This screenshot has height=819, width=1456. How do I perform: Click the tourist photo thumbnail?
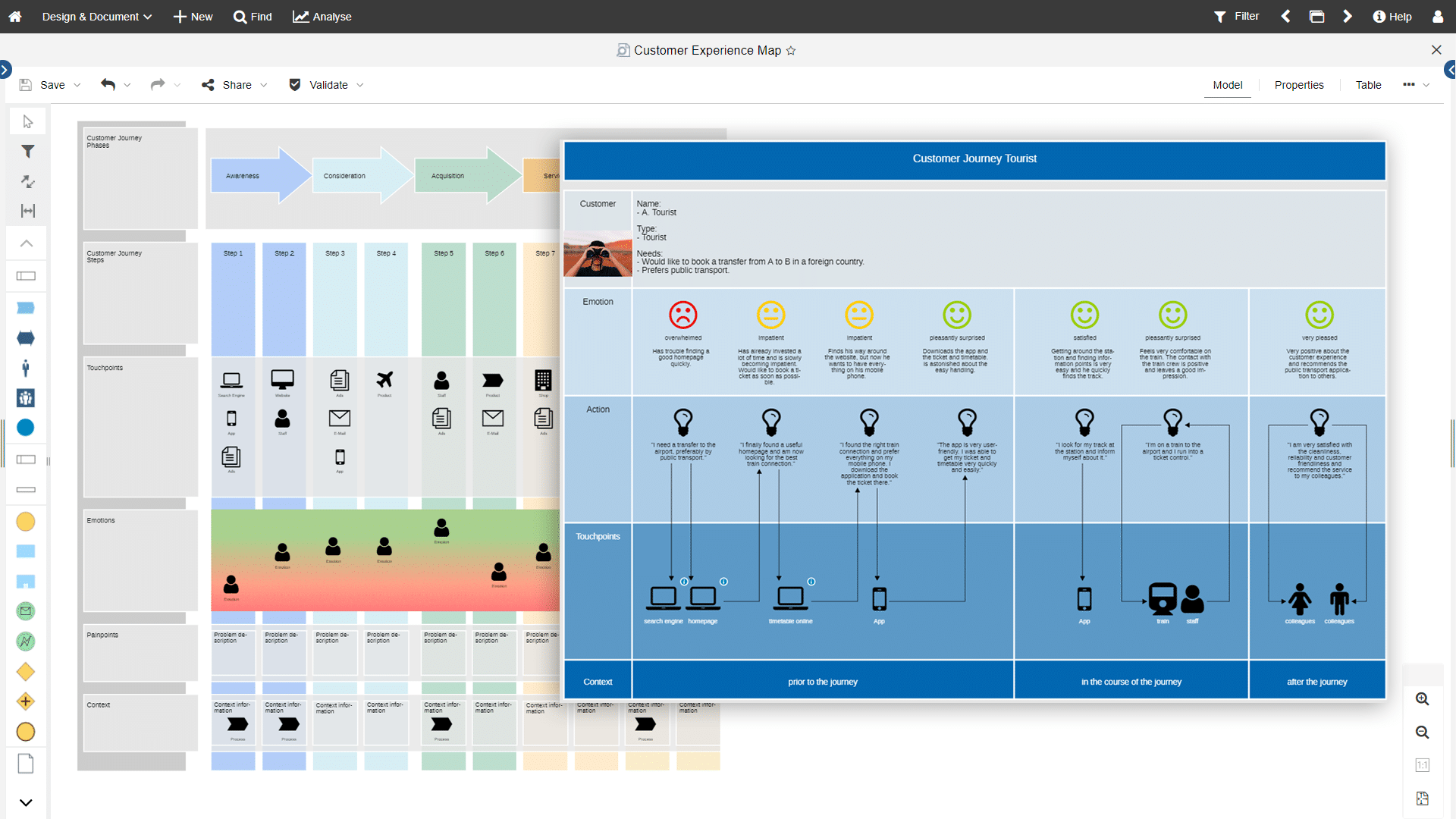[598, 255]
